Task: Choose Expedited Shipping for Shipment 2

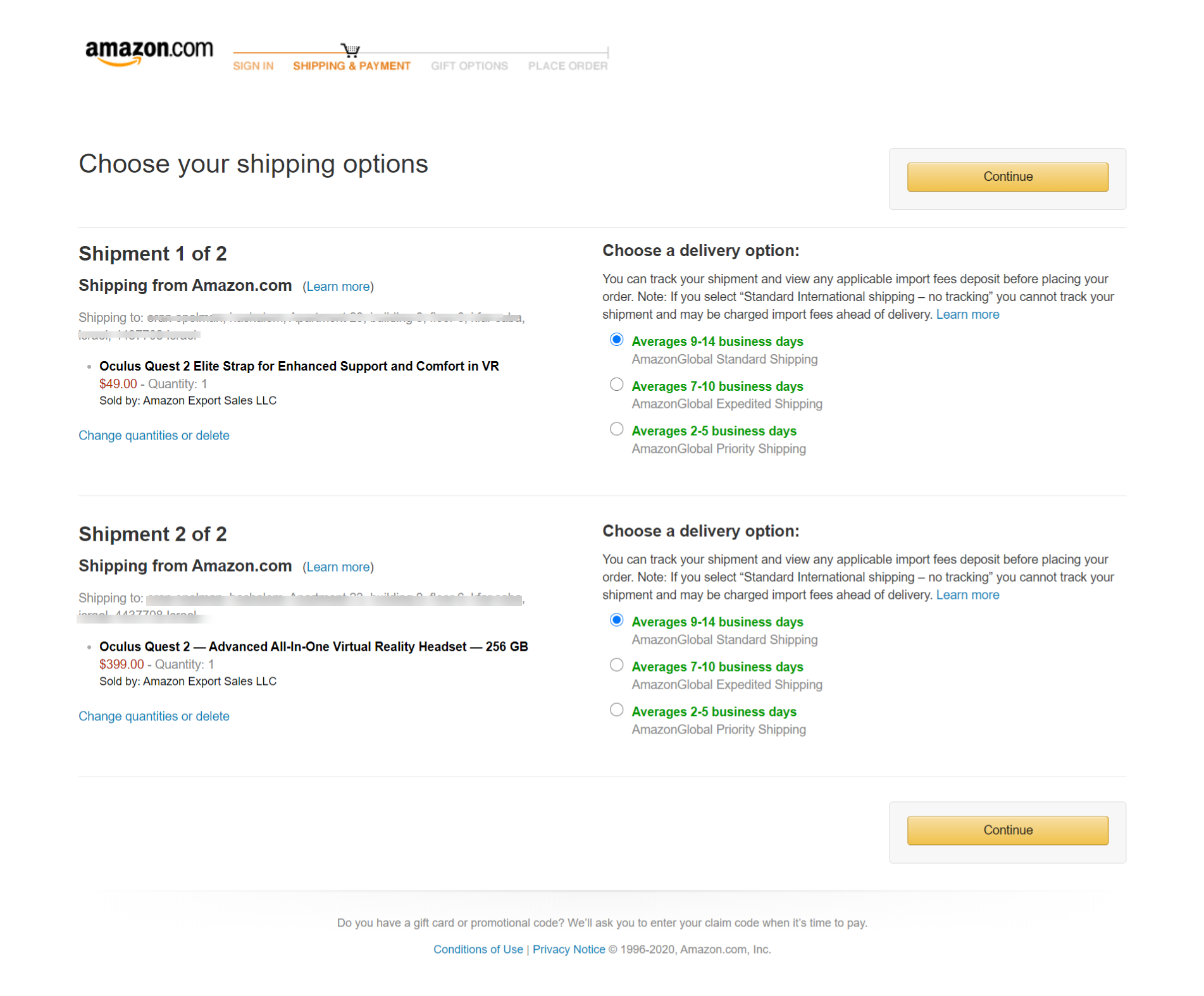Action: [x=616, y=665]
